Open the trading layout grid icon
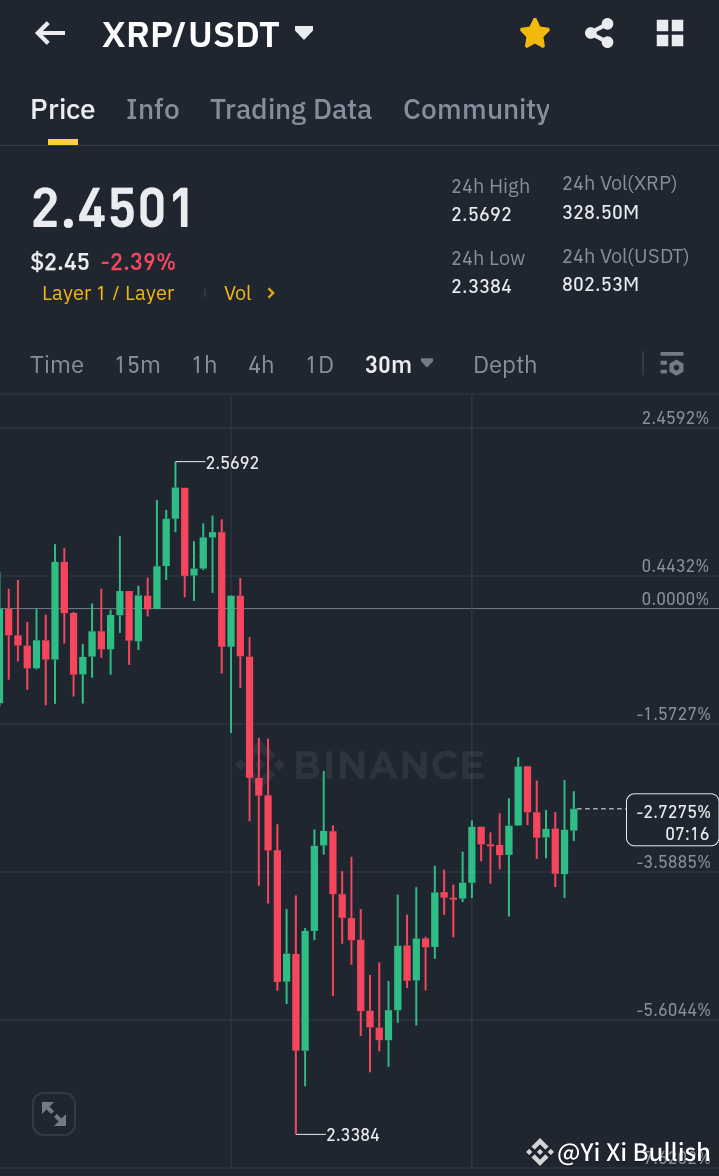This screenshot has height=1176, width=719. 668,33
